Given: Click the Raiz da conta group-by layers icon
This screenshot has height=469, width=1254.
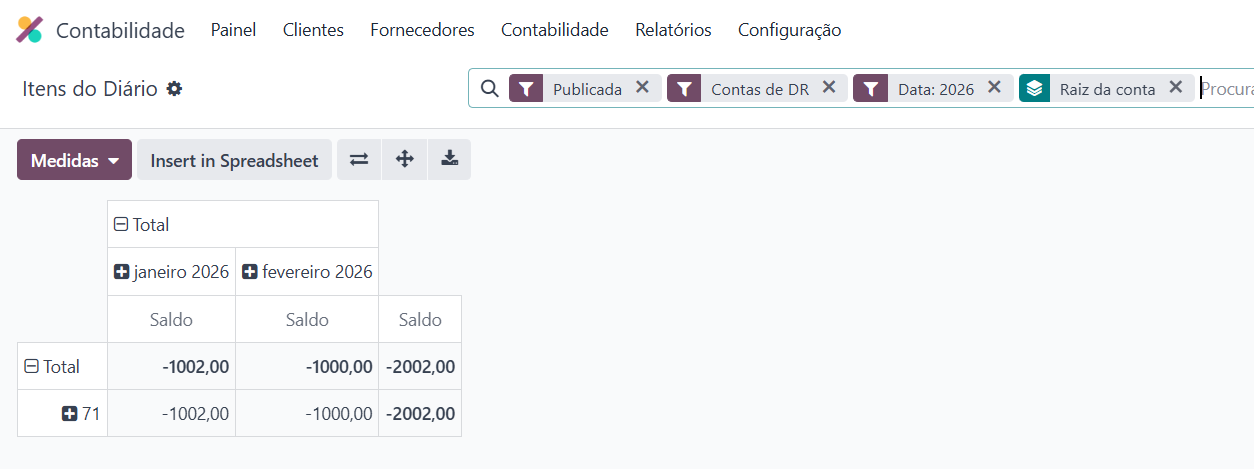Looking at the screenshot, I should pos(1034,89).
